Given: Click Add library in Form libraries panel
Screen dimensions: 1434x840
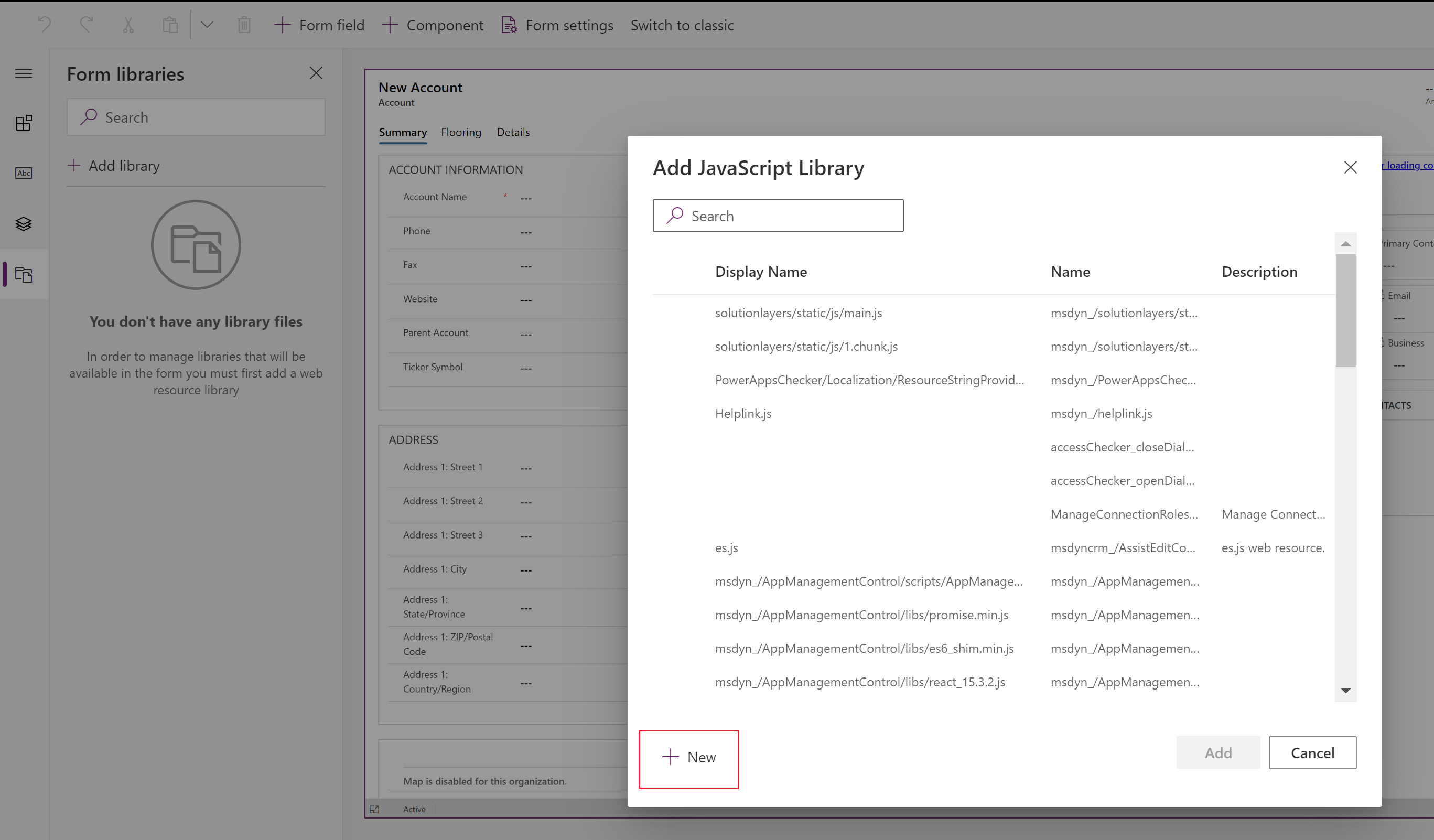Looking at the screenshot, I should click(113, 165).
